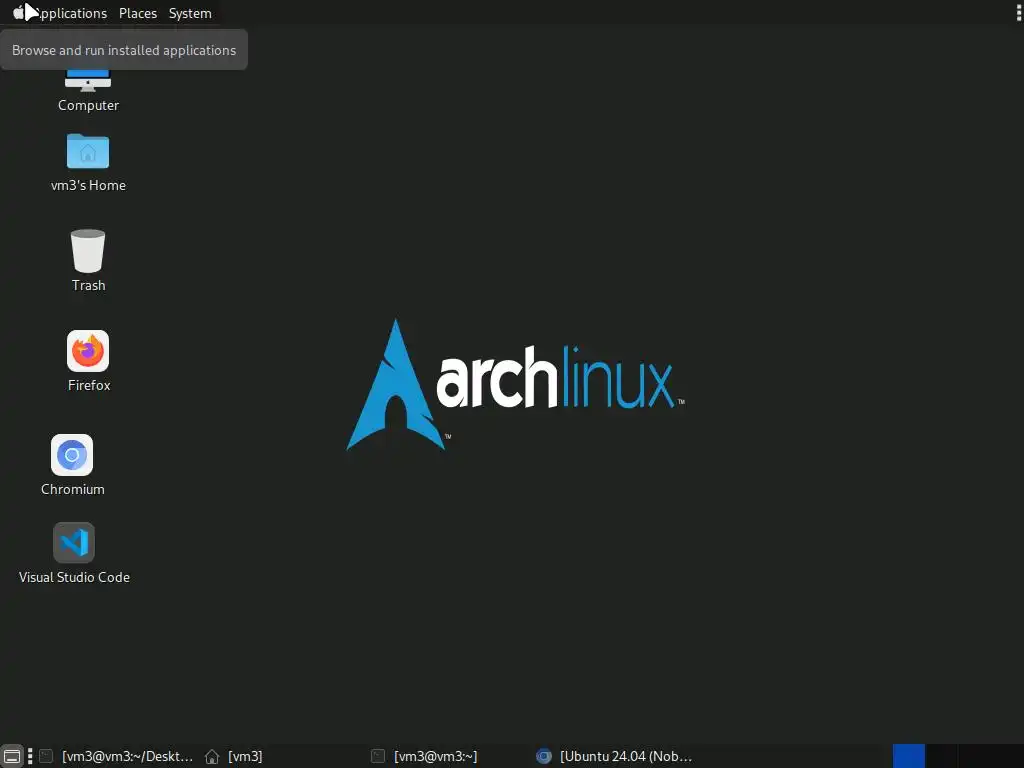Open the System menu
The width and height of the screenshot is (1024, 768).
tap(190, 13)
